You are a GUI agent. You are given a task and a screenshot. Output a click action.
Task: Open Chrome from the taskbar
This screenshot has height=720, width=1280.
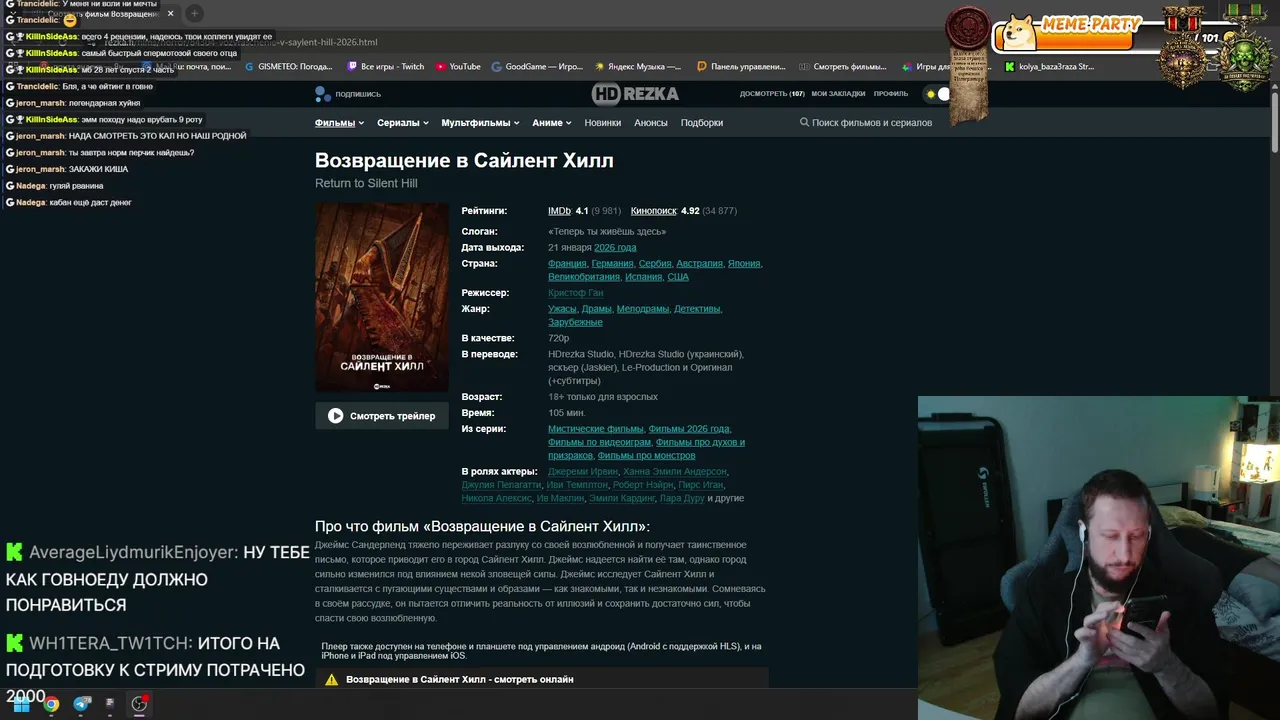[51, 704]
